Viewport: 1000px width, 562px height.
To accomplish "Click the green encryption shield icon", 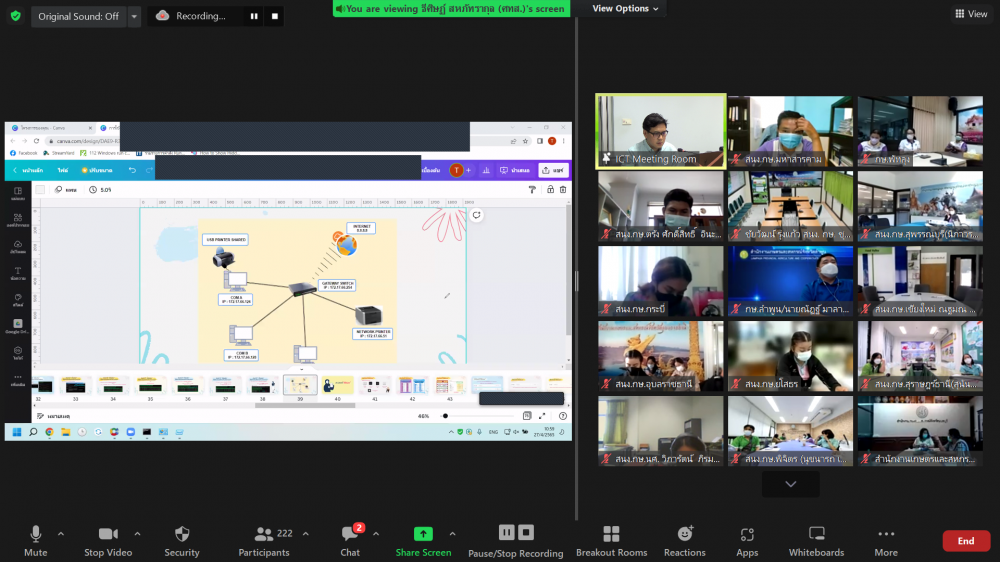I will [x=15, y=16].
